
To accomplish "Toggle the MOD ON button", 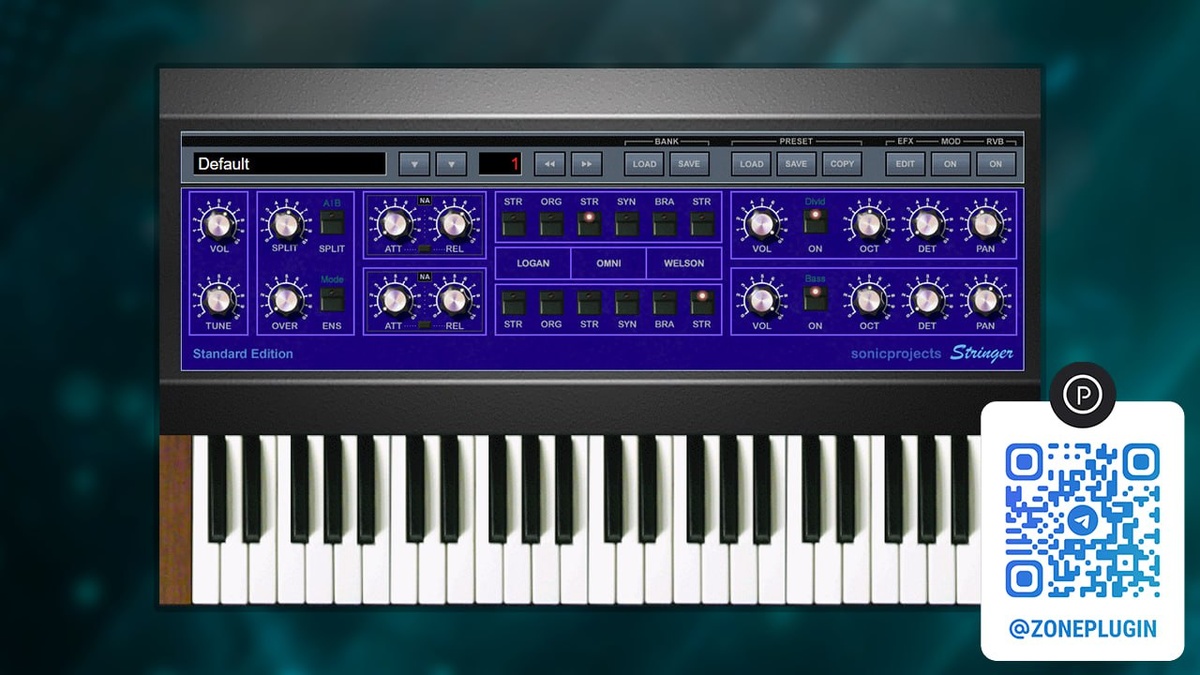I will [950, 164].
